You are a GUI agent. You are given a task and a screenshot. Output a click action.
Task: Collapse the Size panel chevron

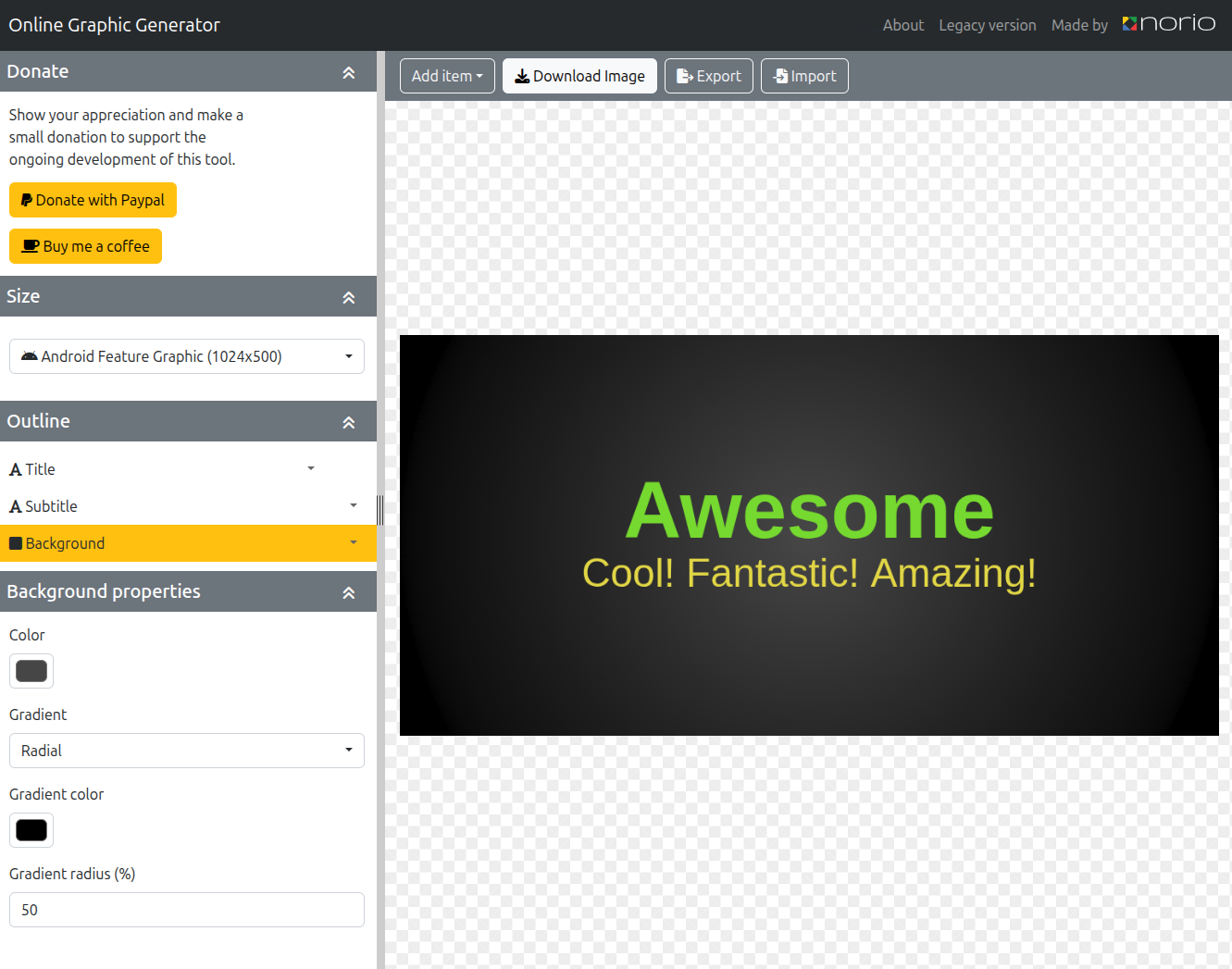coord(349,297)
